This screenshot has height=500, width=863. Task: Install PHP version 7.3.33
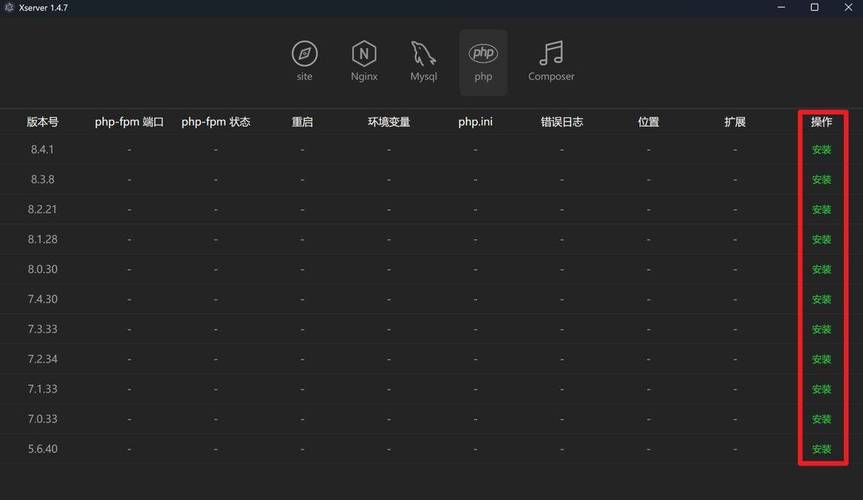pos(821,329)
